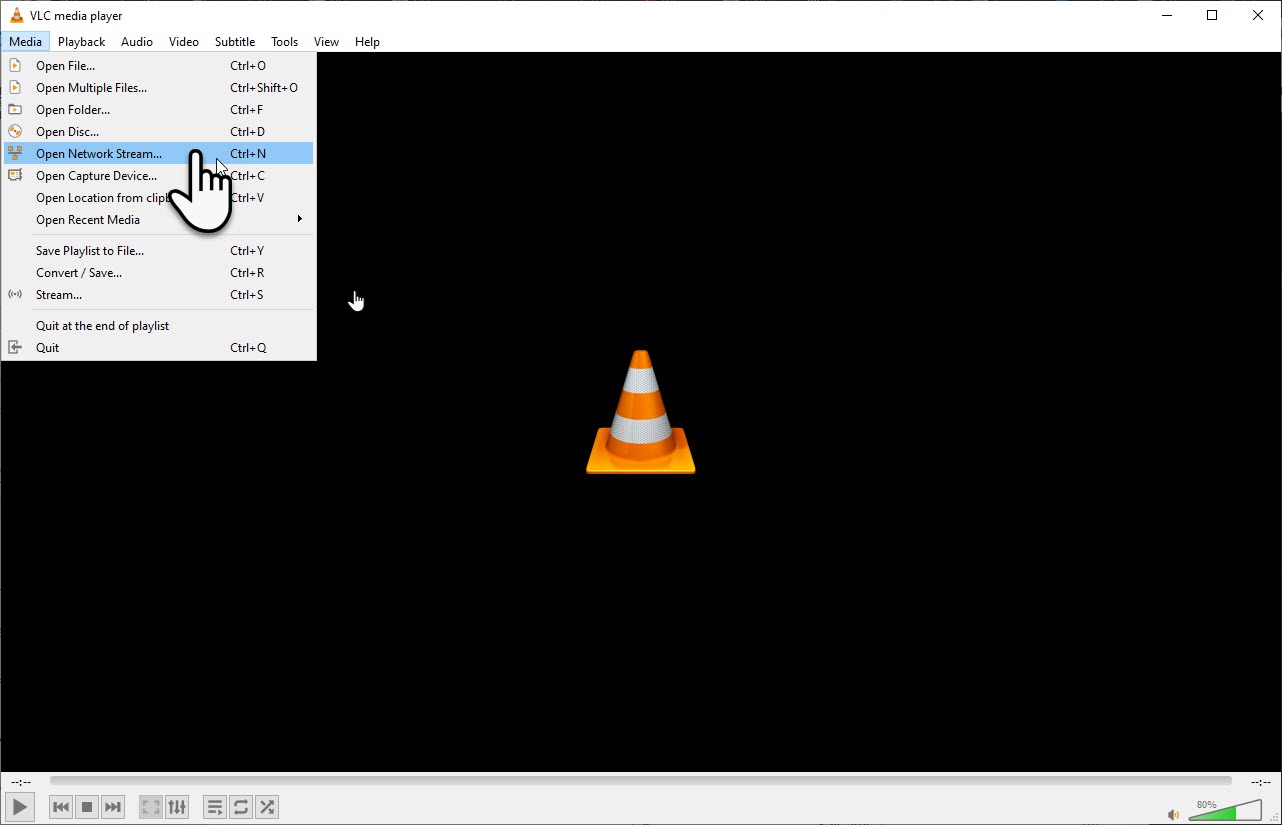This screenshot has height=825, width=1282.
Task: Skip to next media track
Action: click(x=113, y=806)
